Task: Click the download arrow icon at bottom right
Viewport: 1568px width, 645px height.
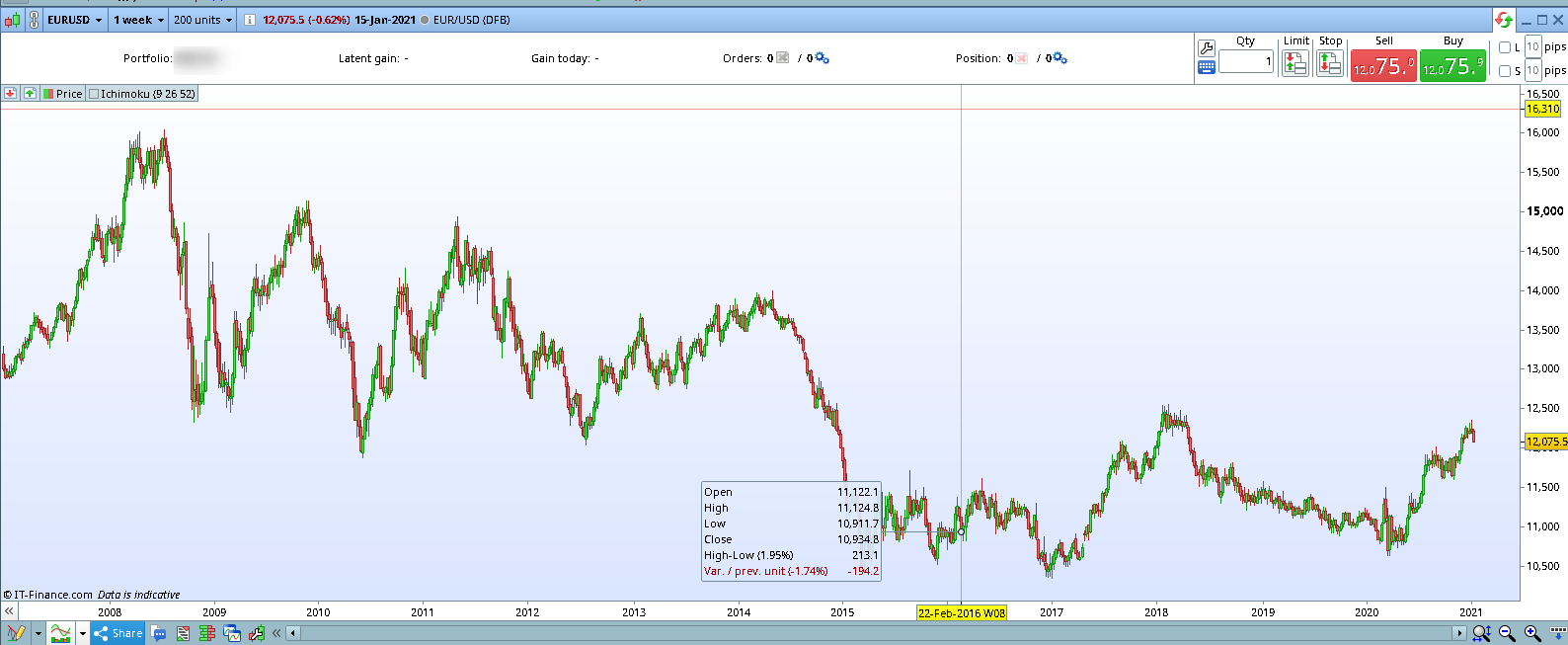Action: 1557,633
